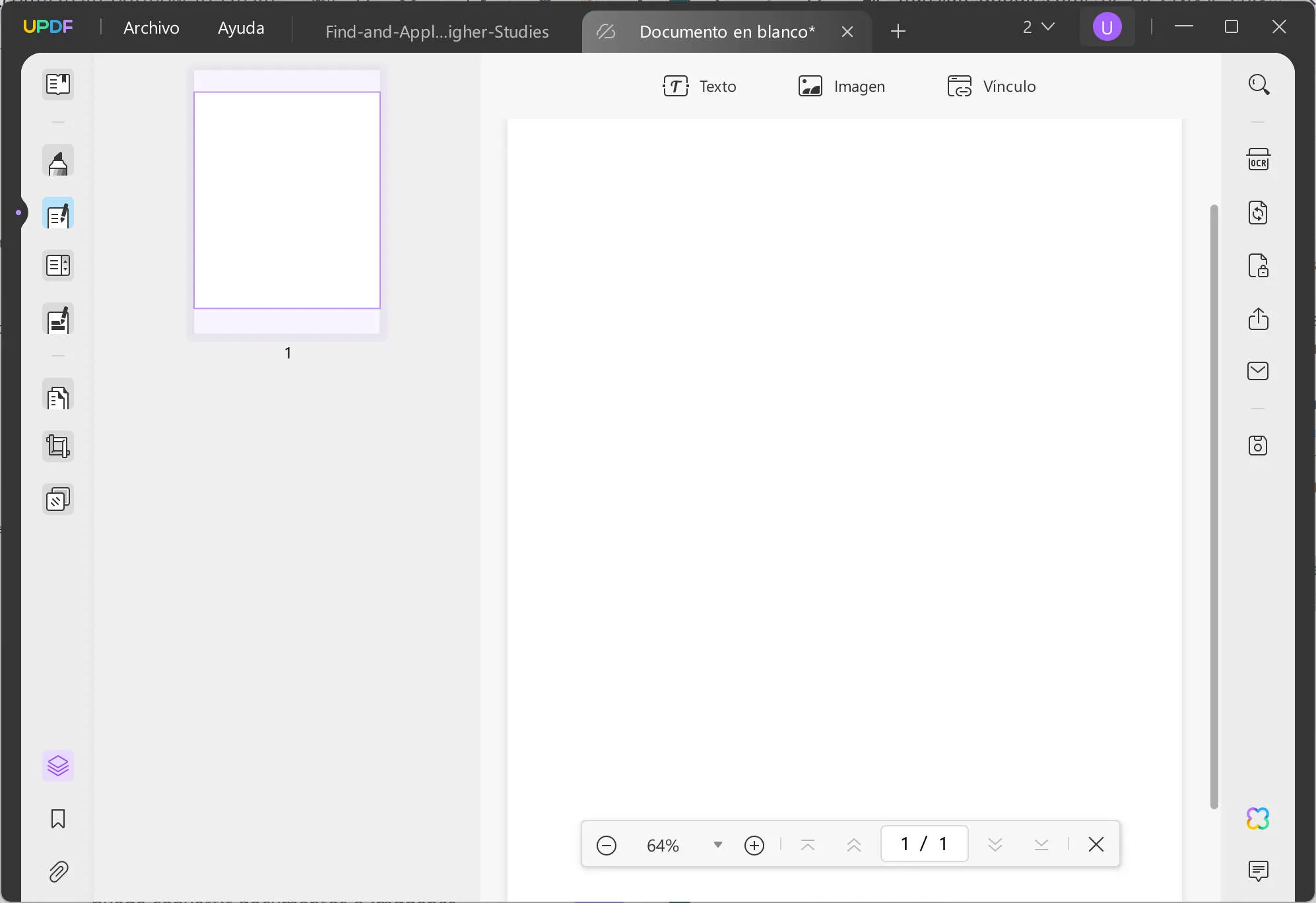The height and width of the screenshot is (903, 1316).
Task: Go to previous page
Action: point(854,845)
